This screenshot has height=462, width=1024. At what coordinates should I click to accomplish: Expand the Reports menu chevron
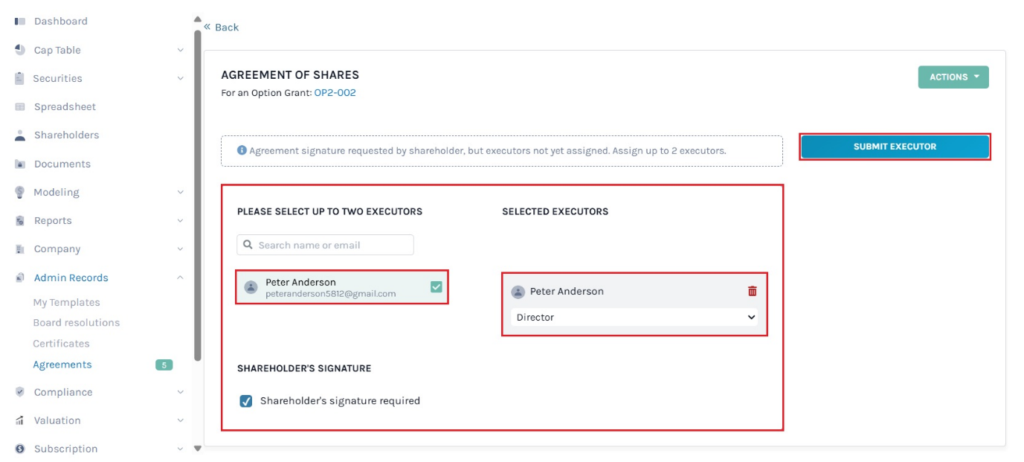pos(180,221)
